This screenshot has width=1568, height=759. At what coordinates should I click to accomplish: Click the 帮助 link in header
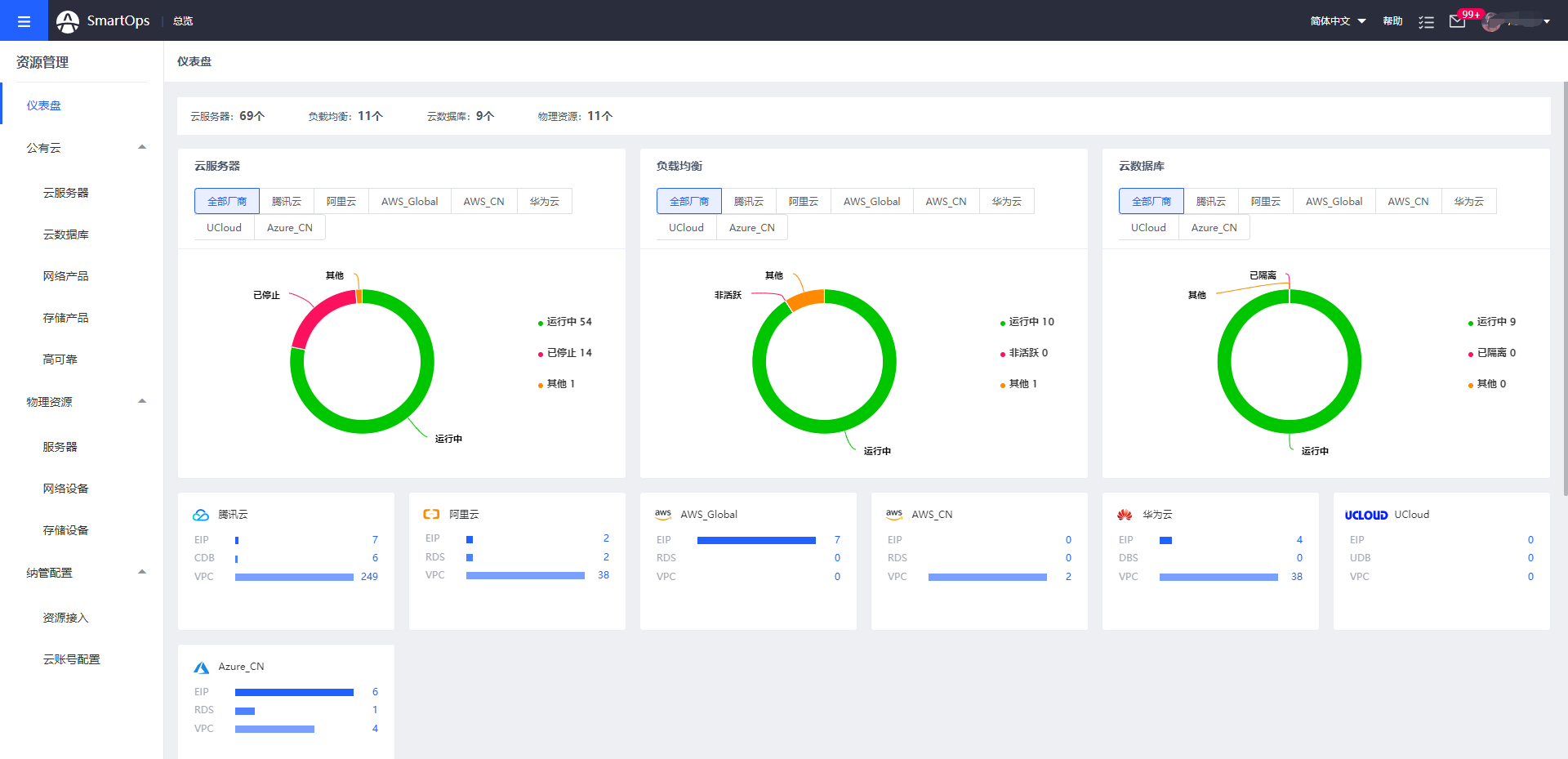[1392, 21]
